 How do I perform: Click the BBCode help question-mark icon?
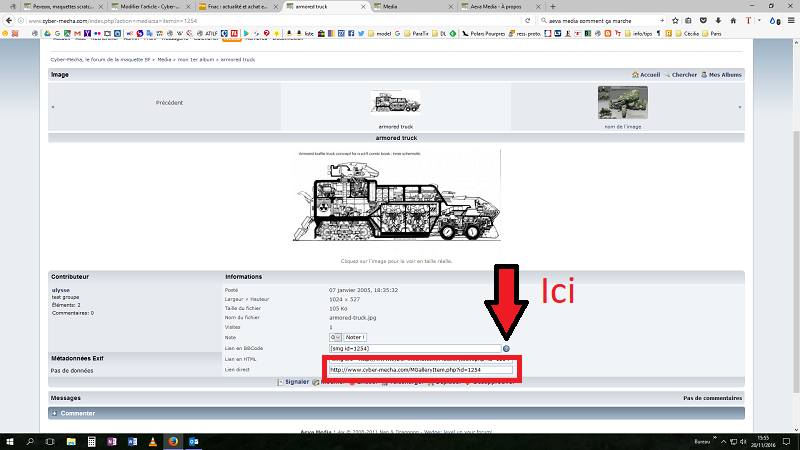[506, 348]
